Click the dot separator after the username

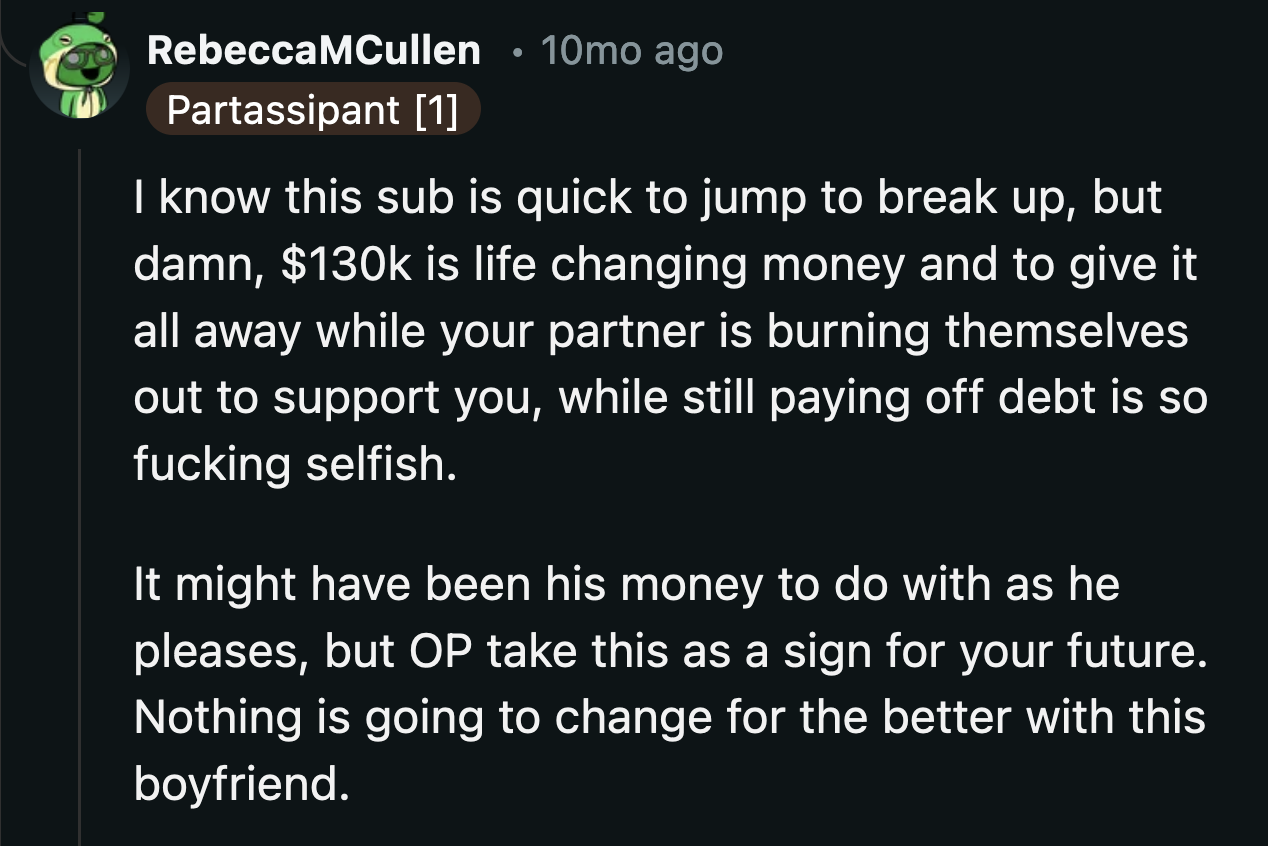click(x=518, y=53)
